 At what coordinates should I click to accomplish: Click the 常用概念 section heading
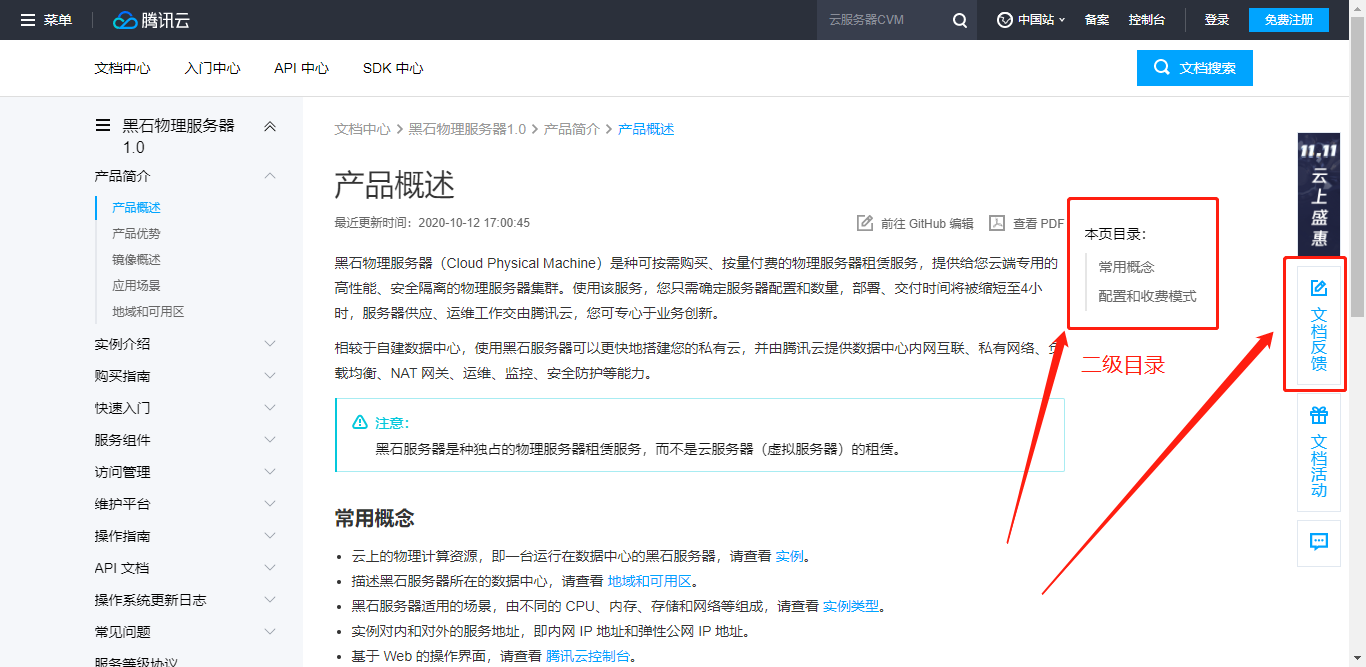coord(374,518)
